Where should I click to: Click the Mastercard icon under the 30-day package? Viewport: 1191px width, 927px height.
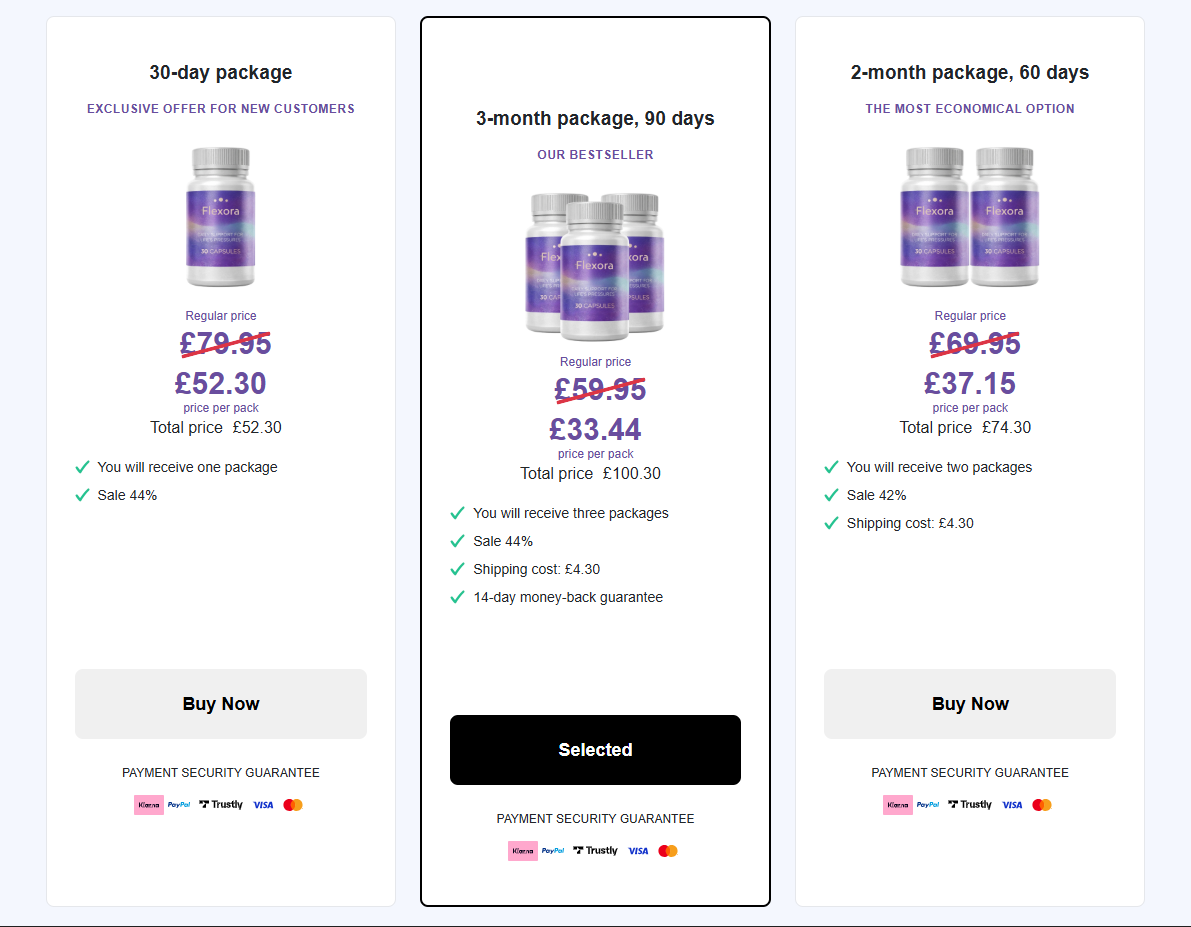tap(293, 804)
